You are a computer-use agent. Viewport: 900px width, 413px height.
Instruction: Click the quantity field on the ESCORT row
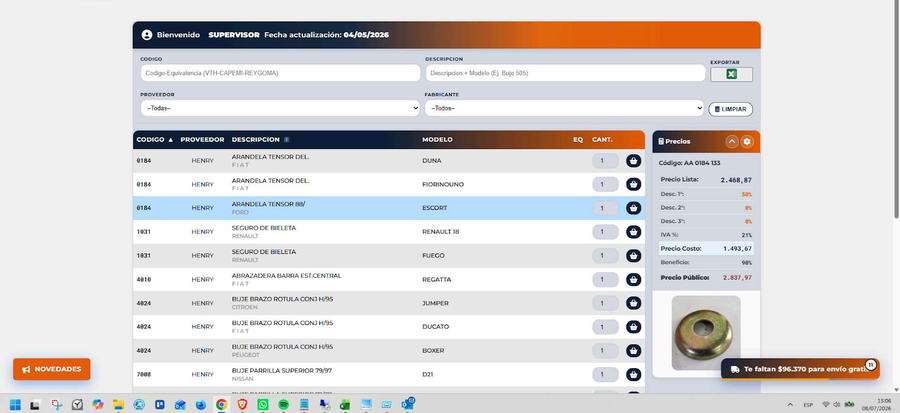tap(605, 208)
